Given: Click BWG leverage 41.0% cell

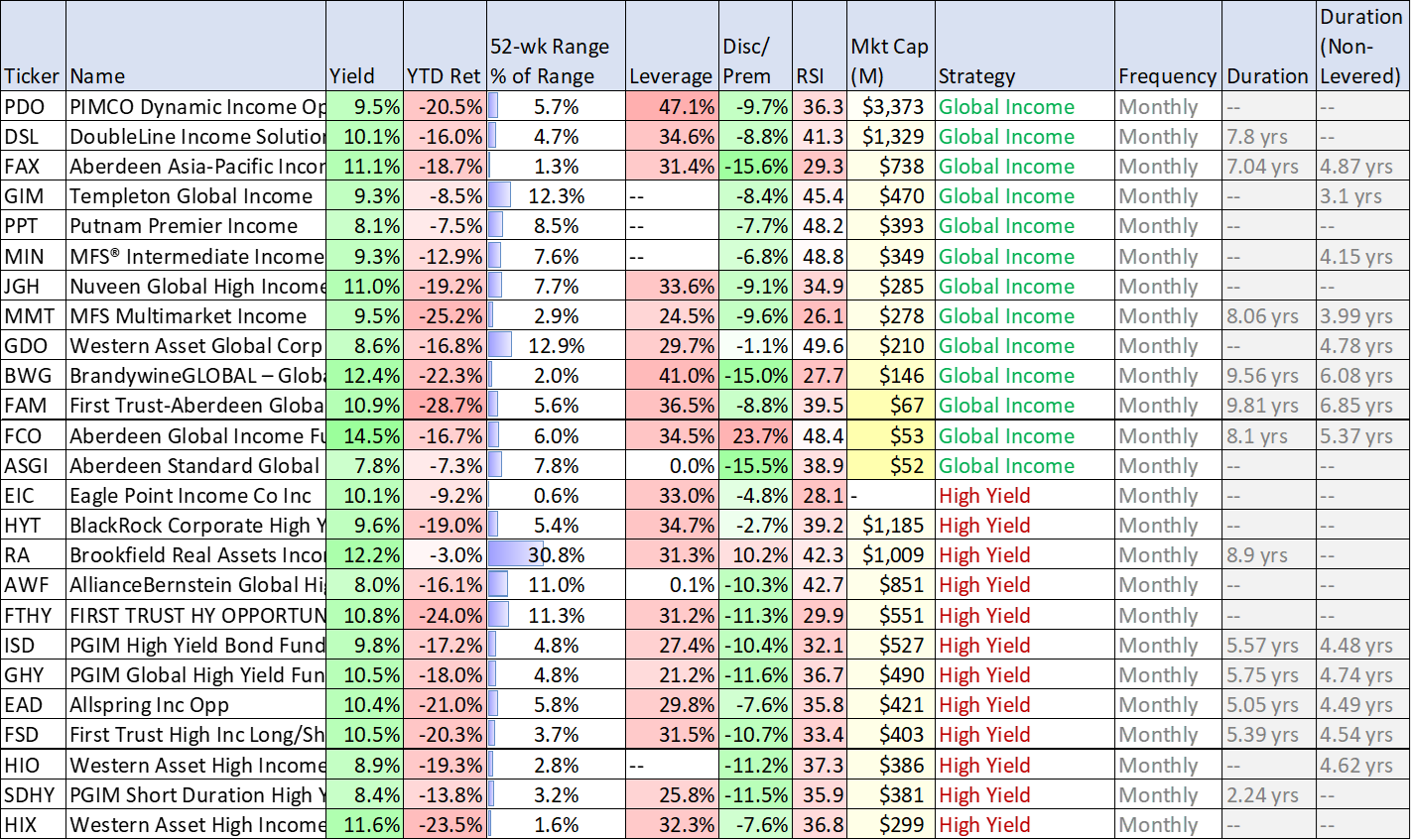Looking at the screenshot, I should click(x=671, y=376).
